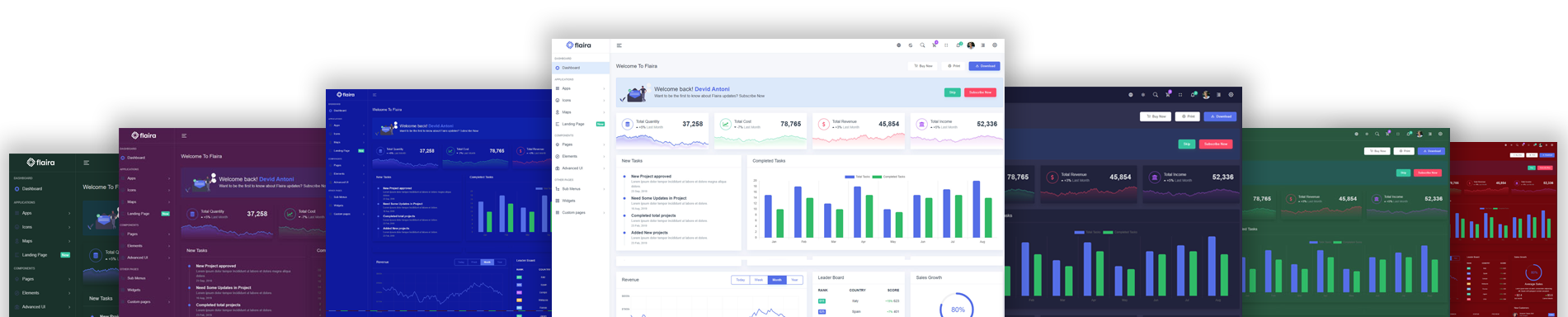Viewport: 1568px width, 317px height.
Task: Select the Today revenue tab in white window
Action: [x=741, y=280]
